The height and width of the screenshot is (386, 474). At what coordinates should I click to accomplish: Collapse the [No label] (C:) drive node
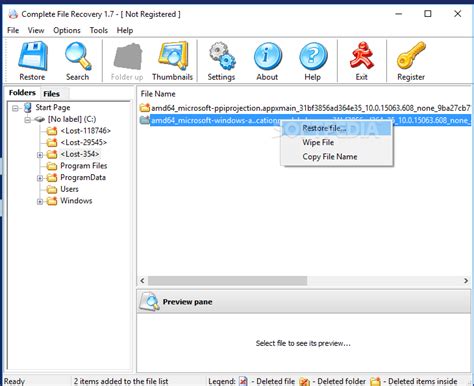point(28,120)
